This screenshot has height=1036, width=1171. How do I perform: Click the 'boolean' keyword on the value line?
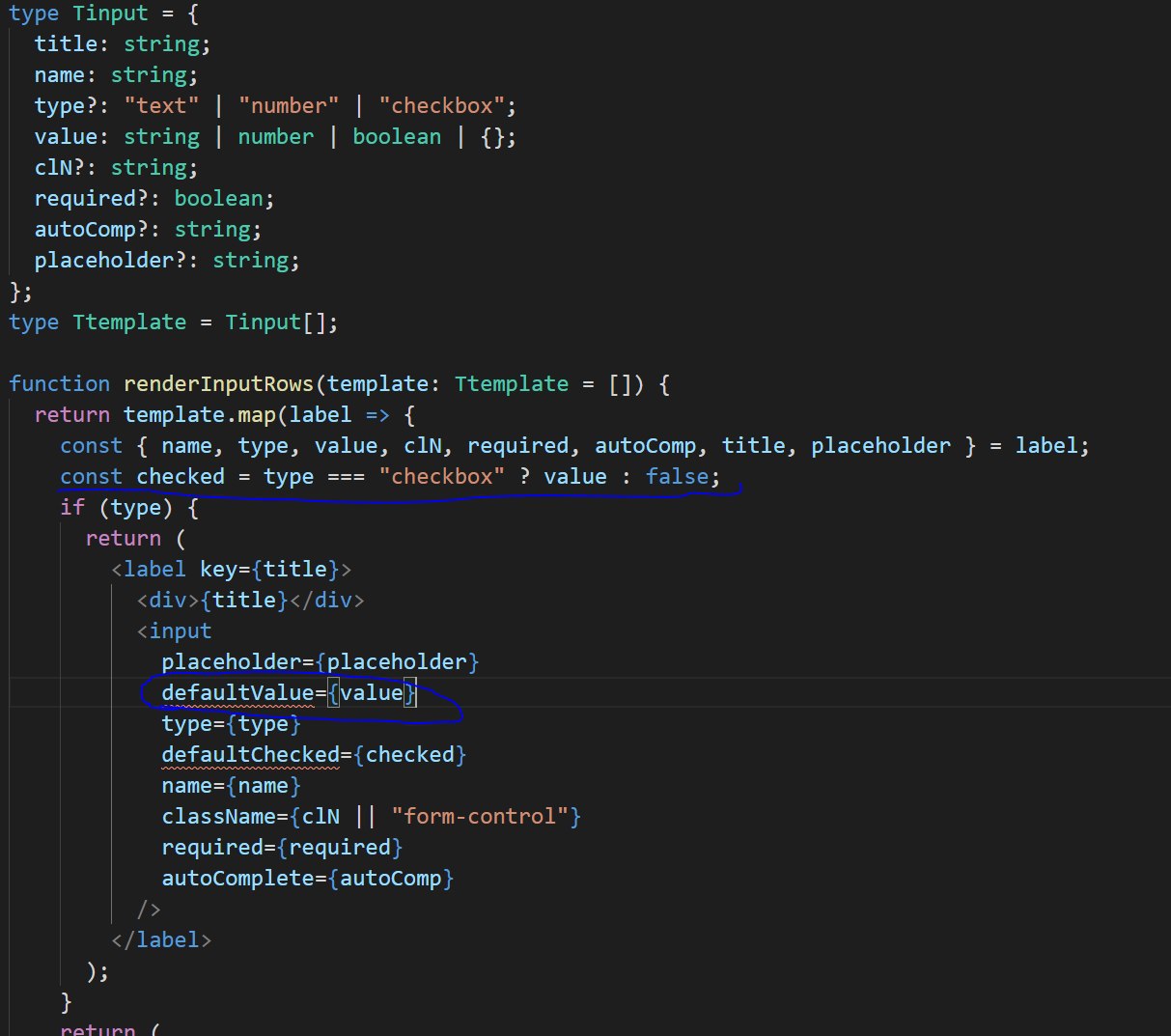[397, 137]
